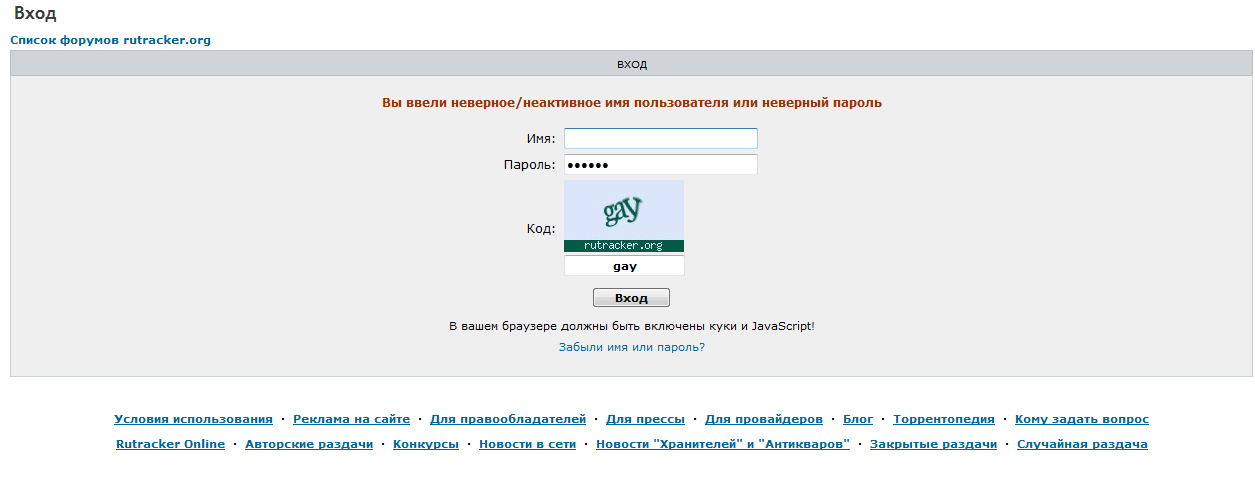This screenshot has width=1255, height=491.
Task: Select 'Для правообладателей' footer link
Action: click(508, 419)
